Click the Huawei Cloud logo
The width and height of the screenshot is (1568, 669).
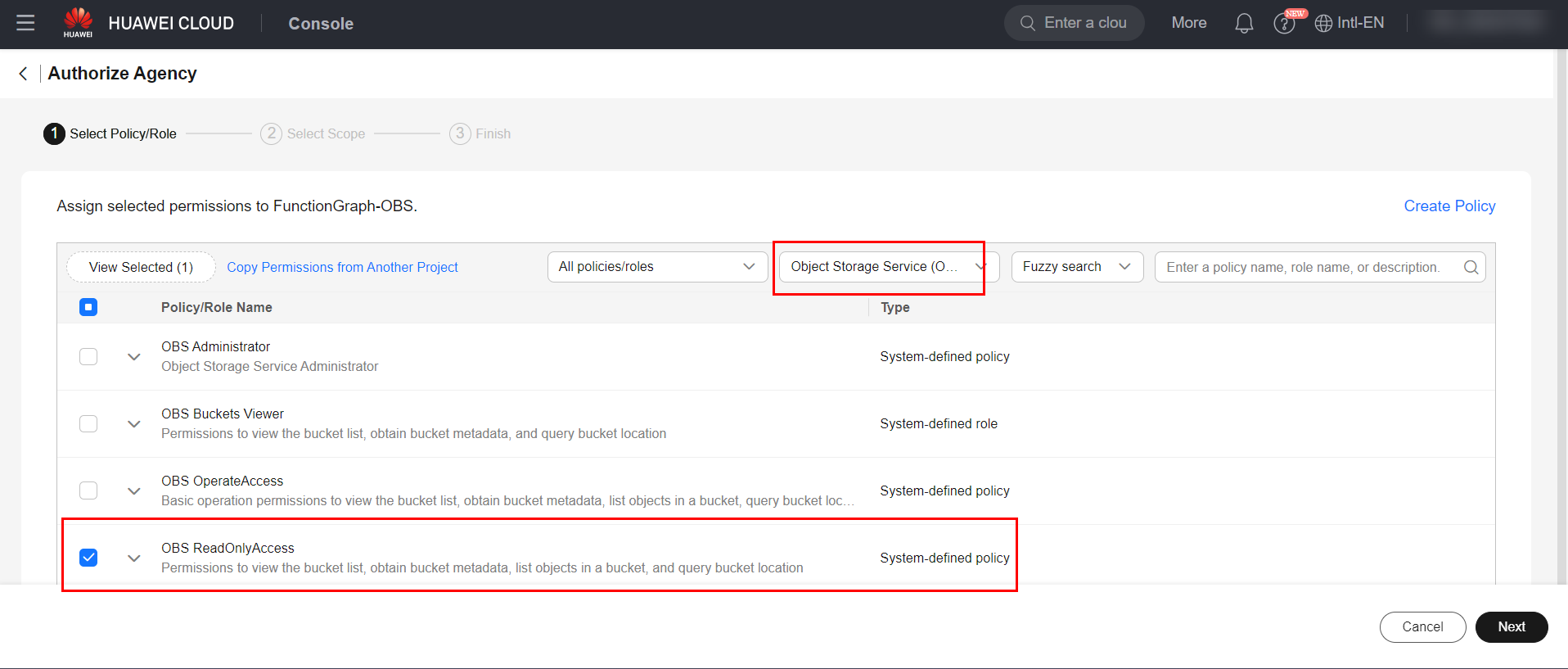[x=79, y=23]
